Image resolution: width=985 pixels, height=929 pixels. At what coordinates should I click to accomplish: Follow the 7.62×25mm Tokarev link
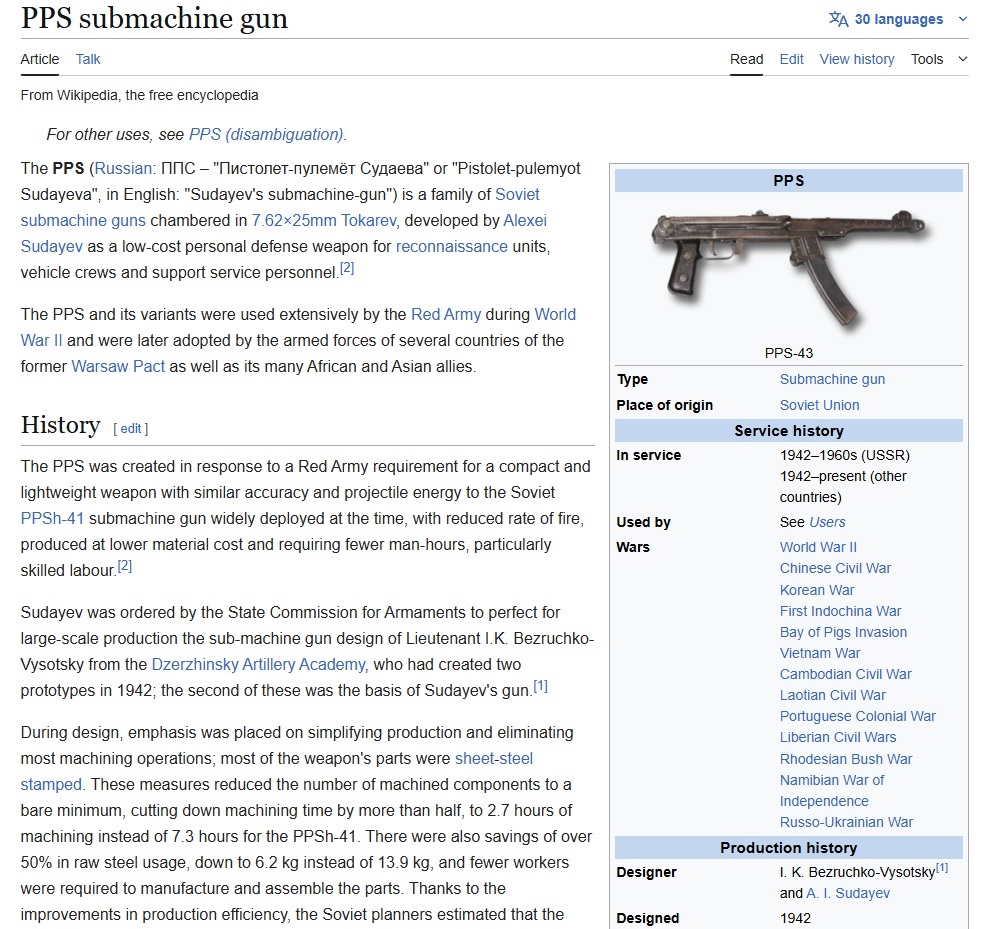(324, 220)
